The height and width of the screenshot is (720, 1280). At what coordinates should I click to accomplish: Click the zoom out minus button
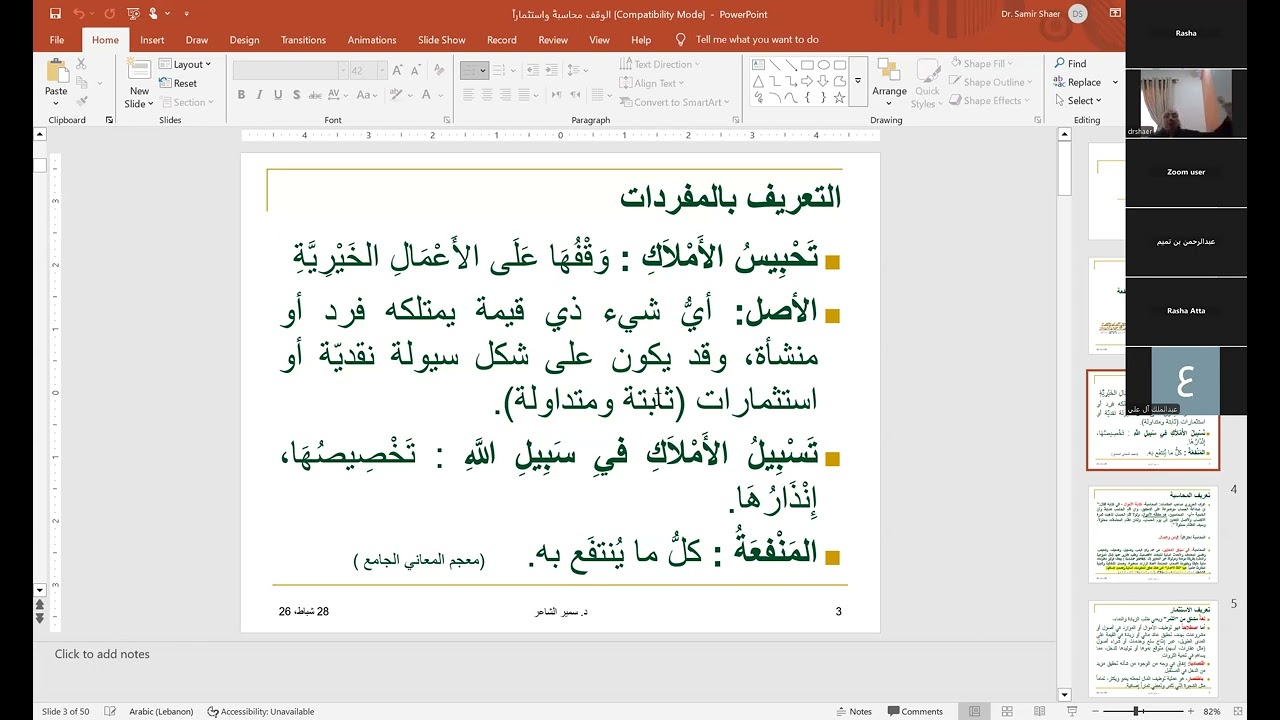[x=1096, y=711]
